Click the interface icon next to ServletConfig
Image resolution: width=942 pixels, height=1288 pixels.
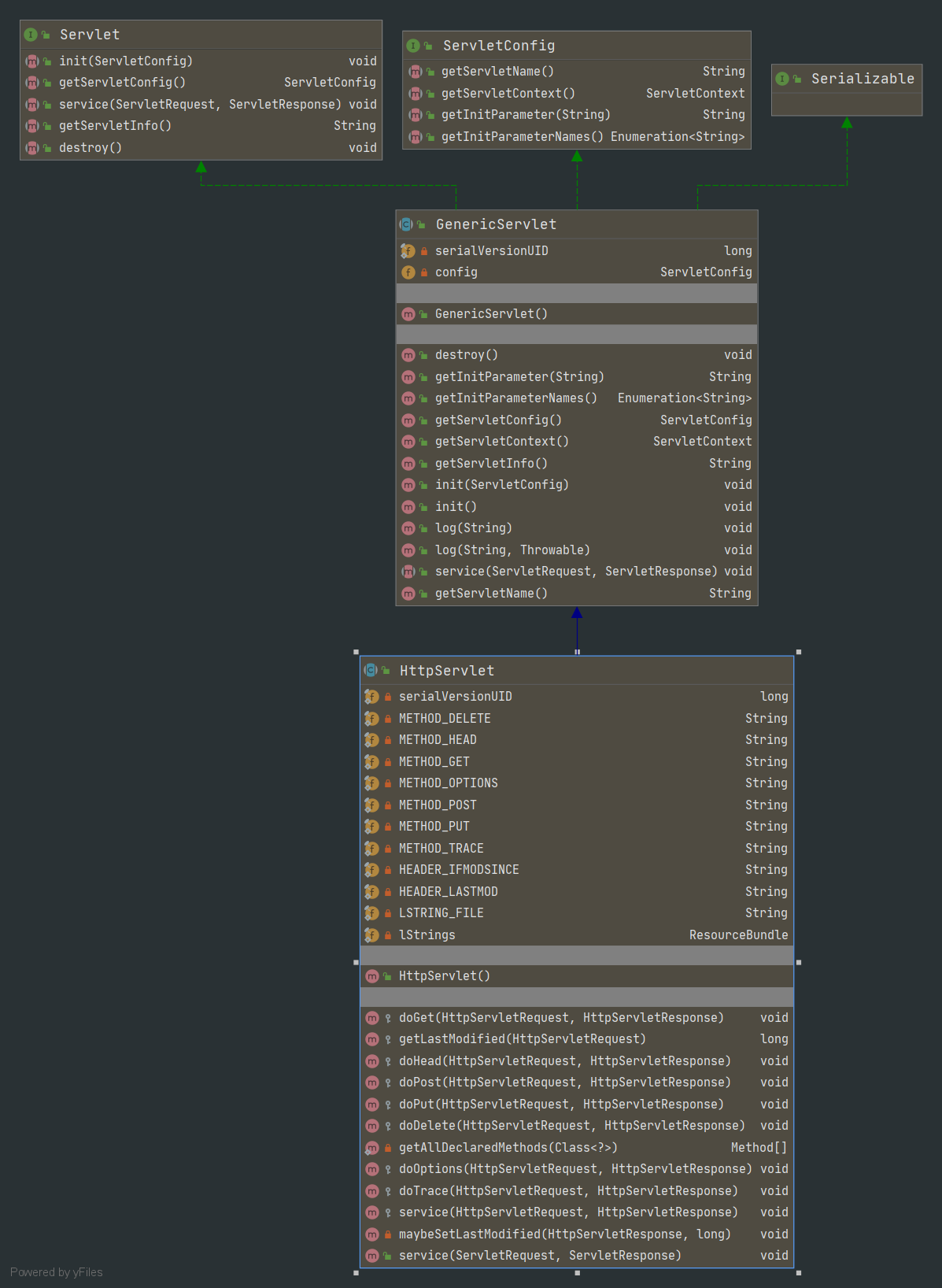(413, 46)
